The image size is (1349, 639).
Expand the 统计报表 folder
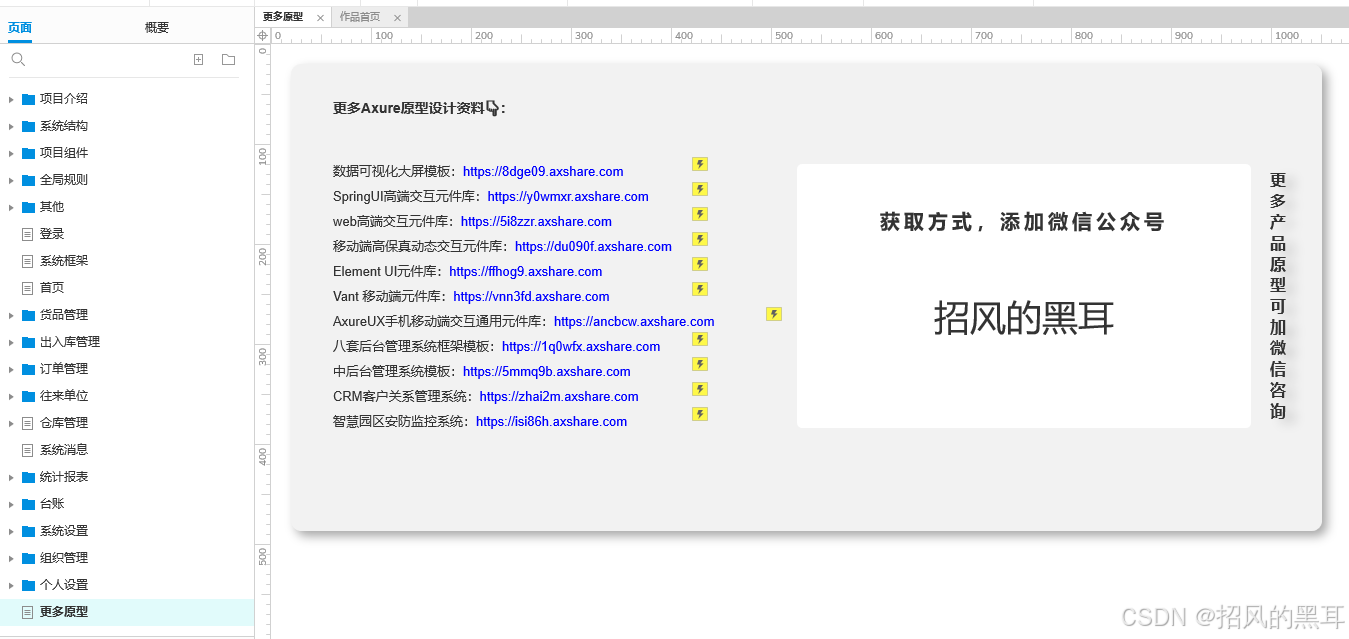11,477
